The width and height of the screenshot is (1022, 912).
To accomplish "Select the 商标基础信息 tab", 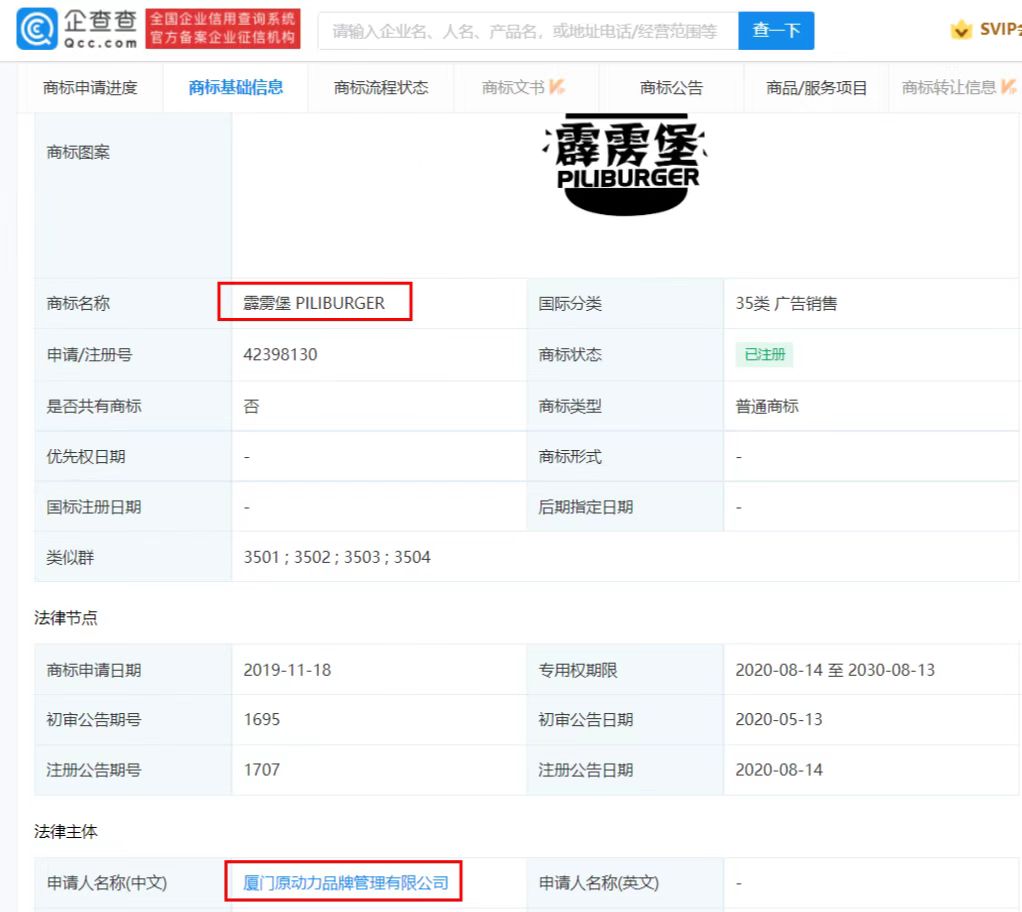I will pyautogui.click(x=236, y=87).
